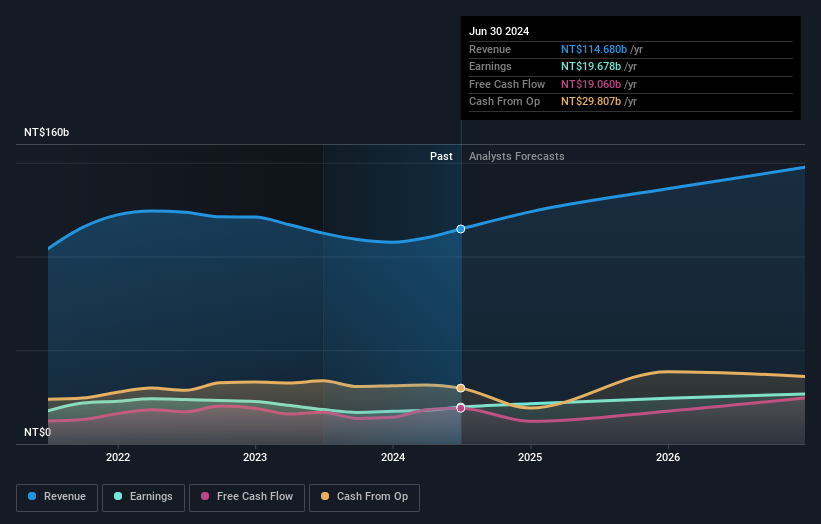Toggle the Cash From Op legend button
The width and height of the screenshot is (821, 524).
tap(364, 497)
